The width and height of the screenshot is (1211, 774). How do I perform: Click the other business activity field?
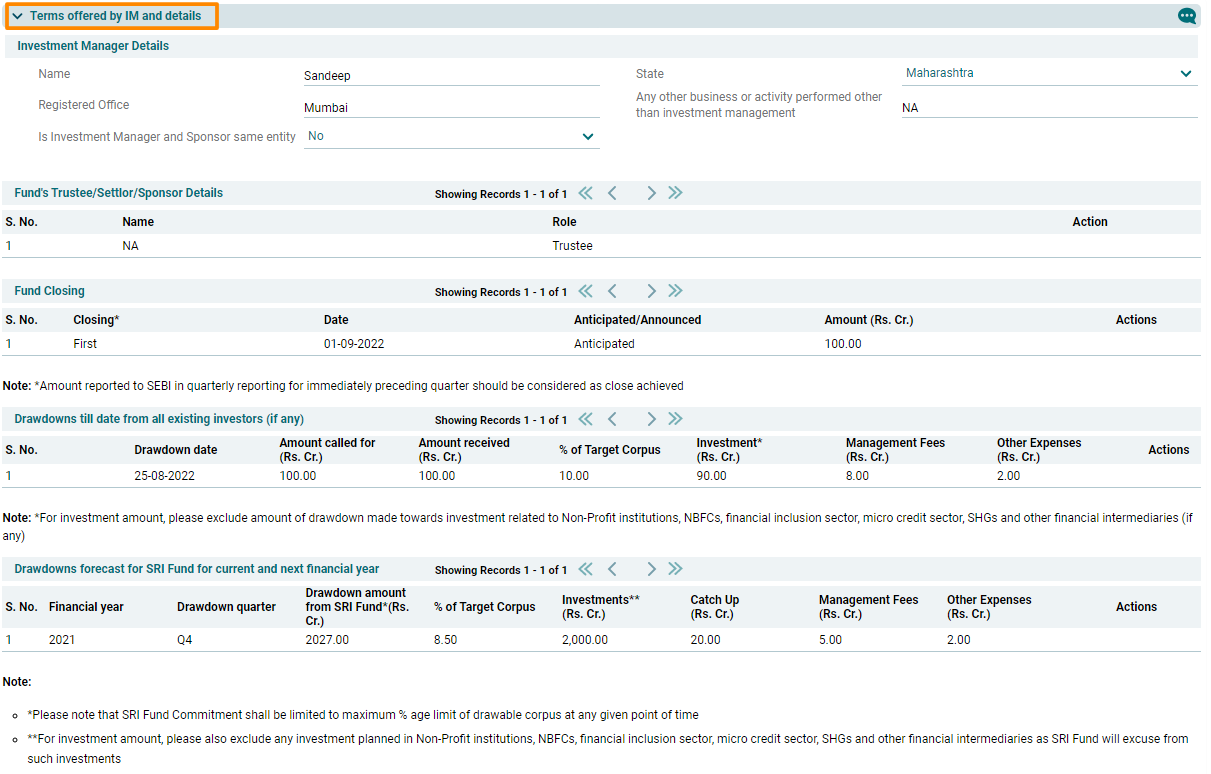point(1048,108)
